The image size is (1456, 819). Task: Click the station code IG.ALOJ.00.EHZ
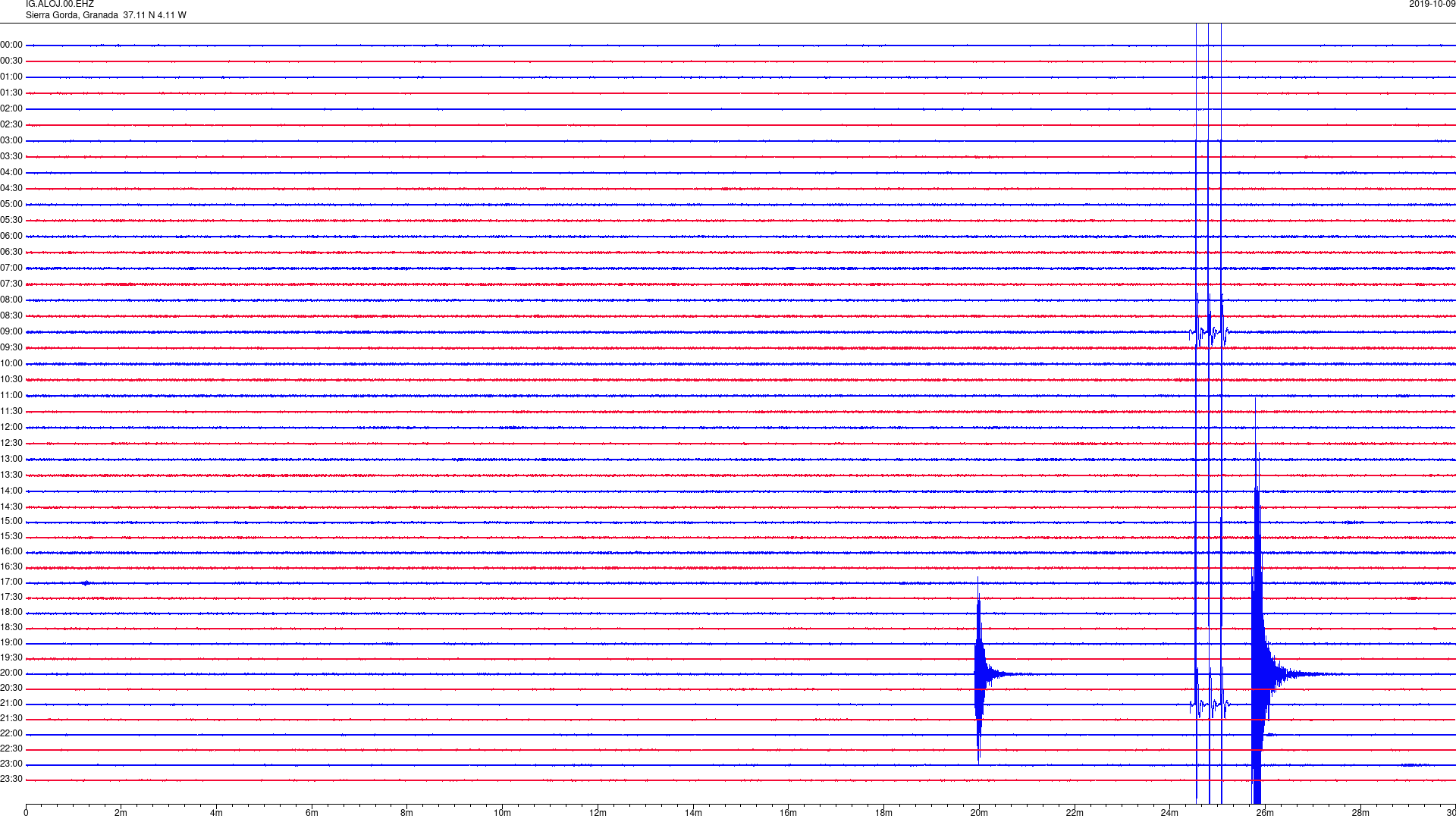pos(60,4)
